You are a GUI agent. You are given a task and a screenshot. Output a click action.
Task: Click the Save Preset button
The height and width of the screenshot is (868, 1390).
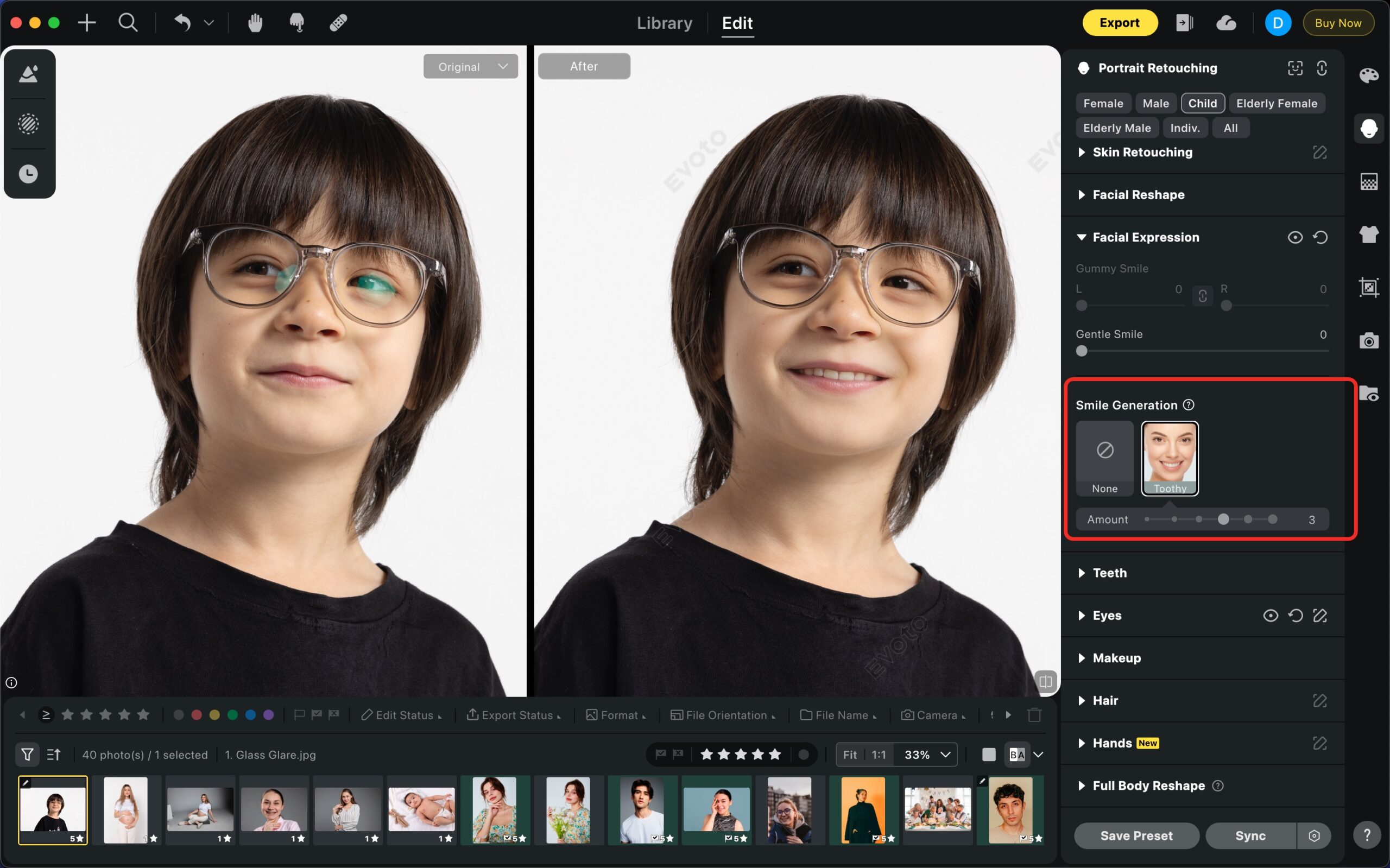(1136, 835)
